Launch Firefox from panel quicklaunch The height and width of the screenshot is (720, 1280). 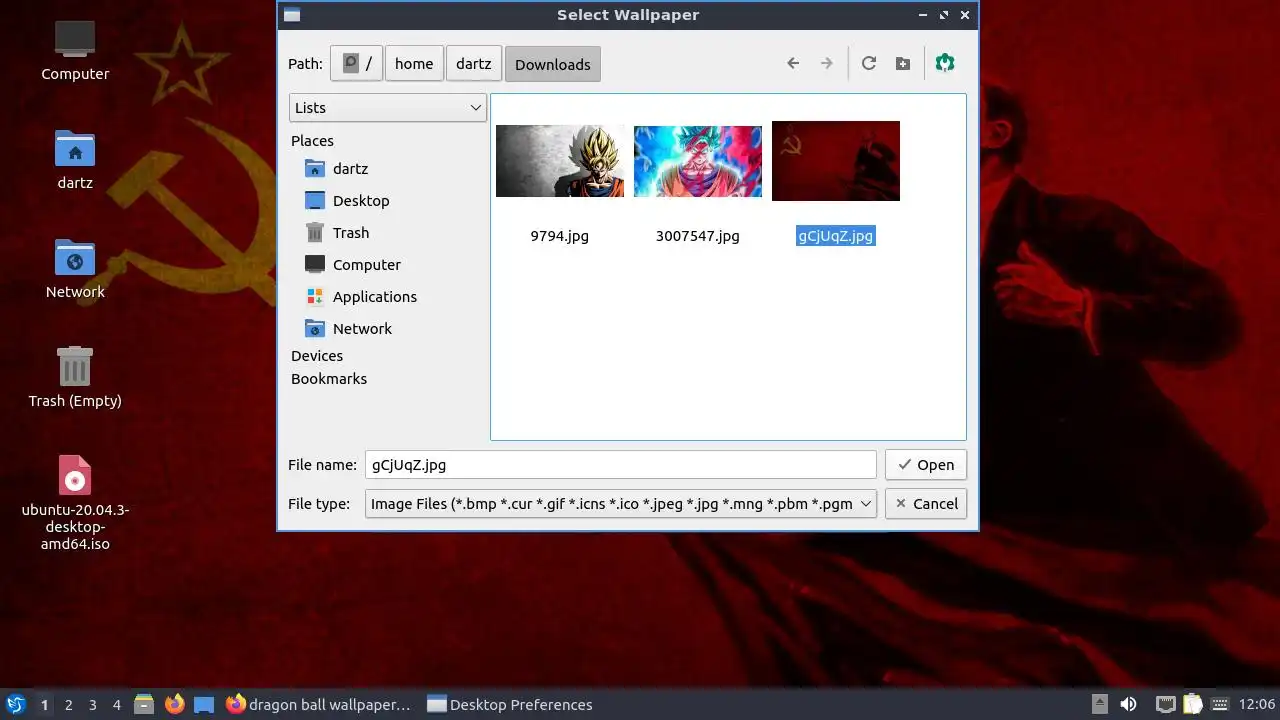175,704
